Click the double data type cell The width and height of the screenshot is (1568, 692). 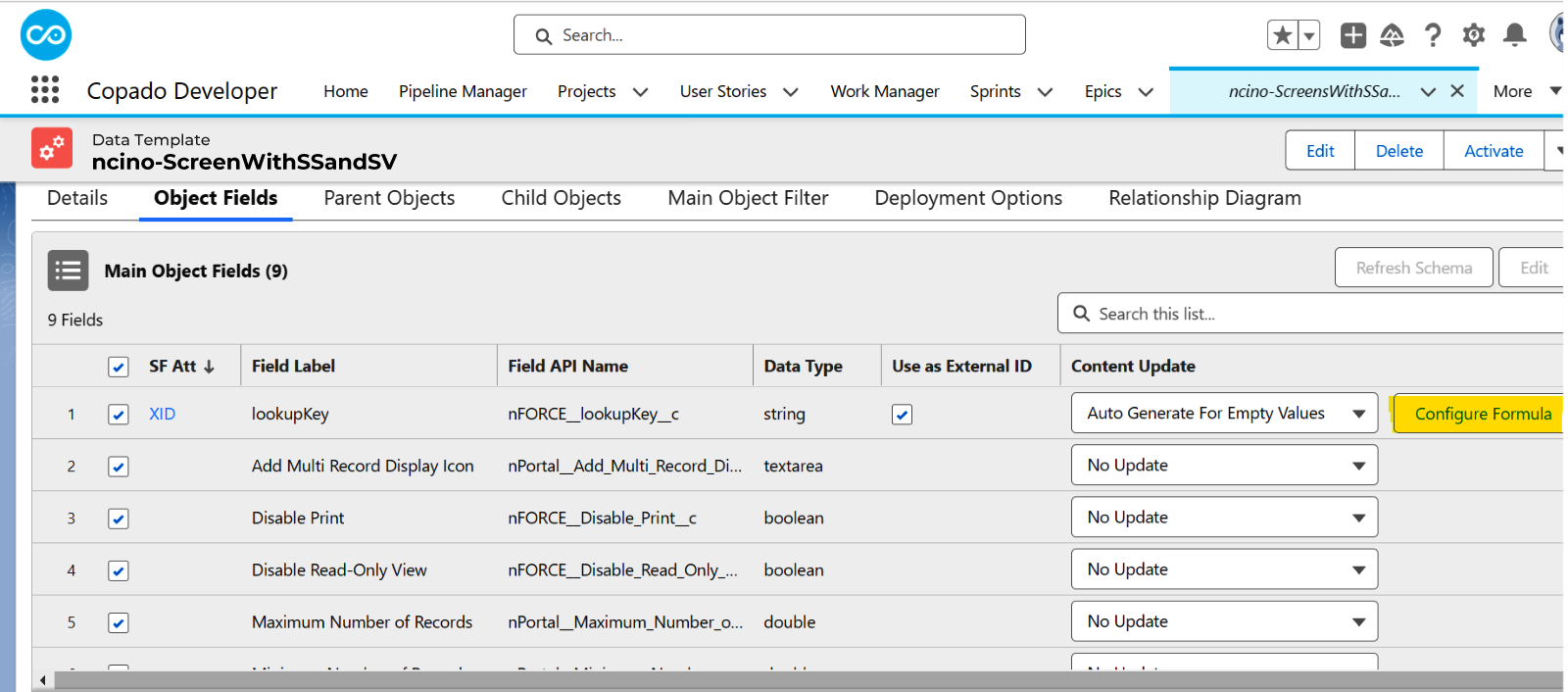pyautogui.click(x=789, y=622)
